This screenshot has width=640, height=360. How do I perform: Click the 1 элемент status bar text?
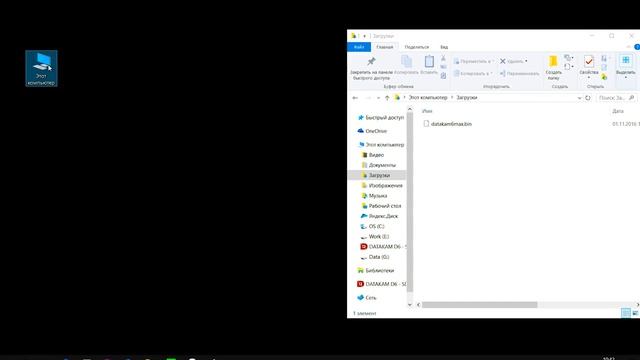point(364,313)
